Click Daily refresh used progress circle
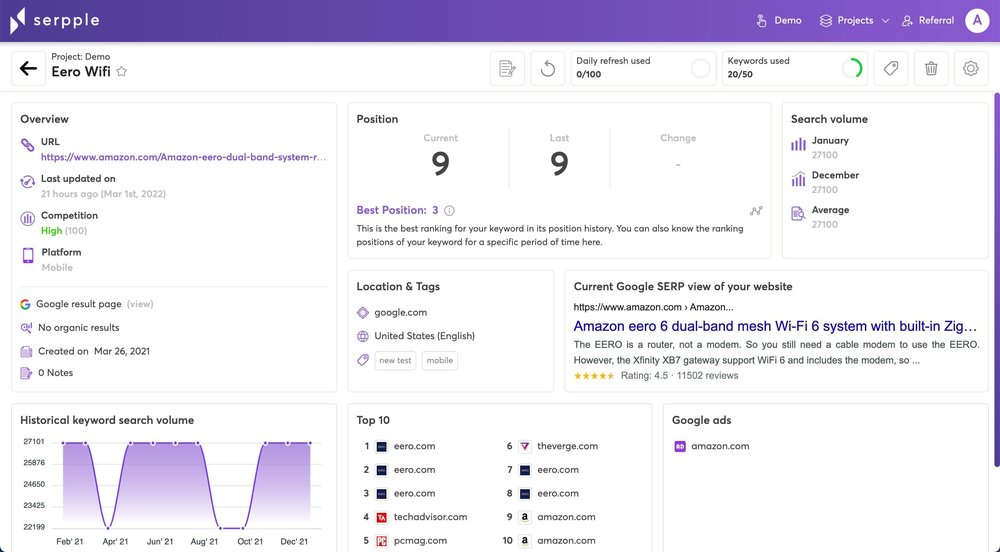This screenshot has width=1000, height=552. tap(700, 68)
